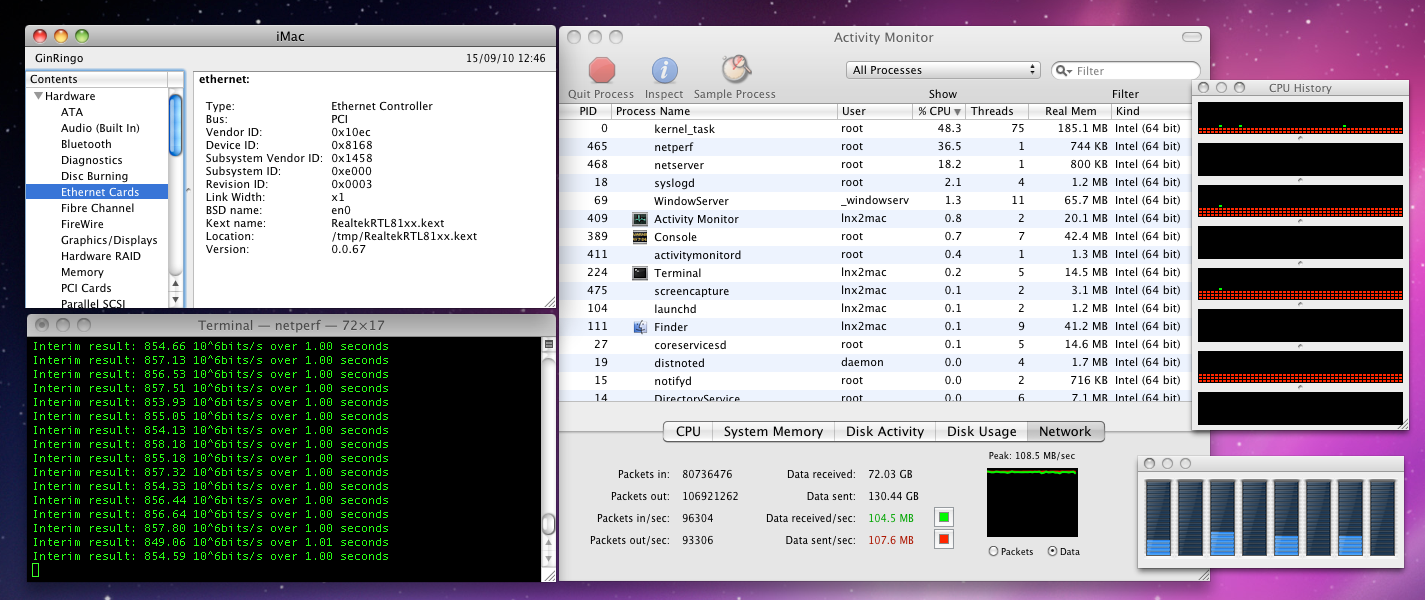Switch to the System Memory tab

773,431
